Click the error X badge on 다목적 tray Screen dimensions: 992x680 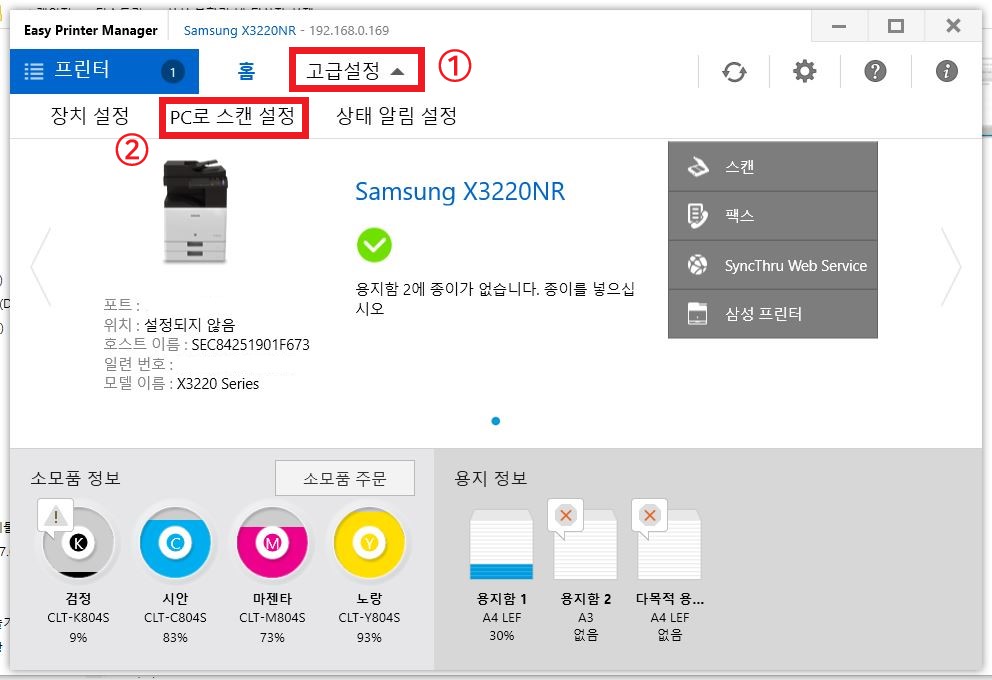[649, 516]
